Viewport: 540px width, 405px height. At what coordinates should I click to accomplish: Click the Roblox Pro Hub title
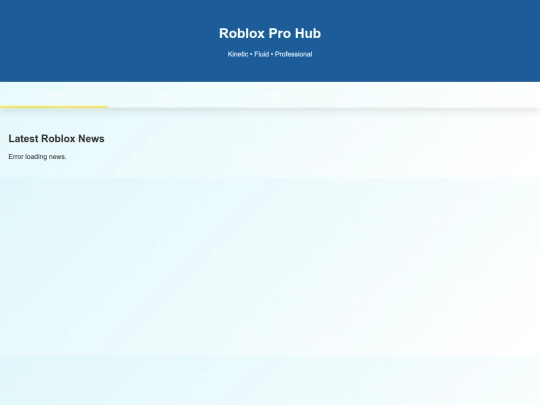point(270,33)
